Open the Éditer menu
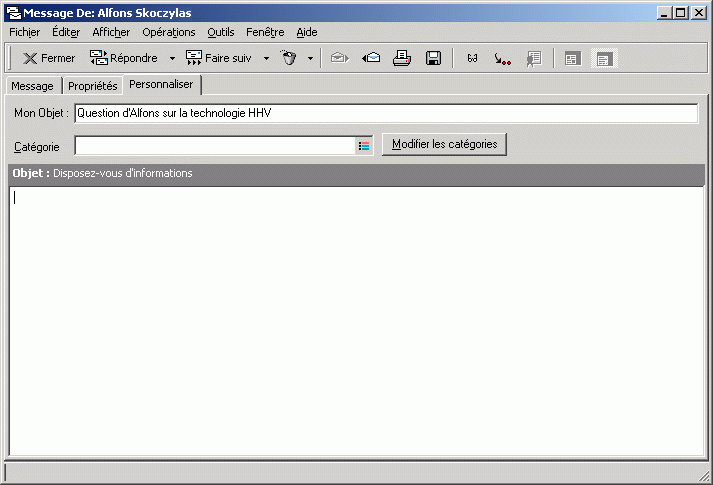713x485 pixels. [66, 32]
